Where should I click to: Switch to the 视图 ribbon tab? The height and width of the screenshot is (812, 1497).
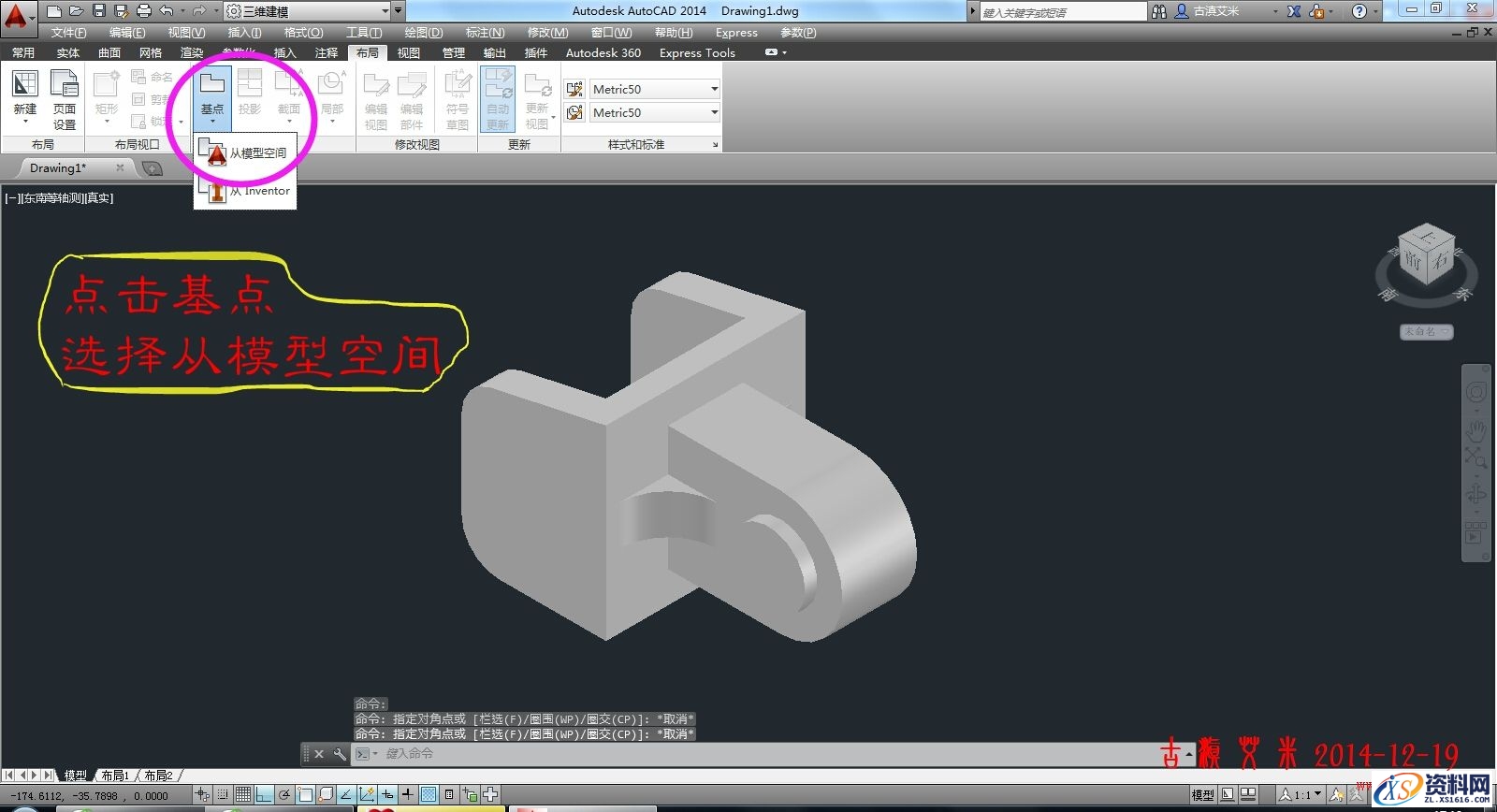(409, 52)
